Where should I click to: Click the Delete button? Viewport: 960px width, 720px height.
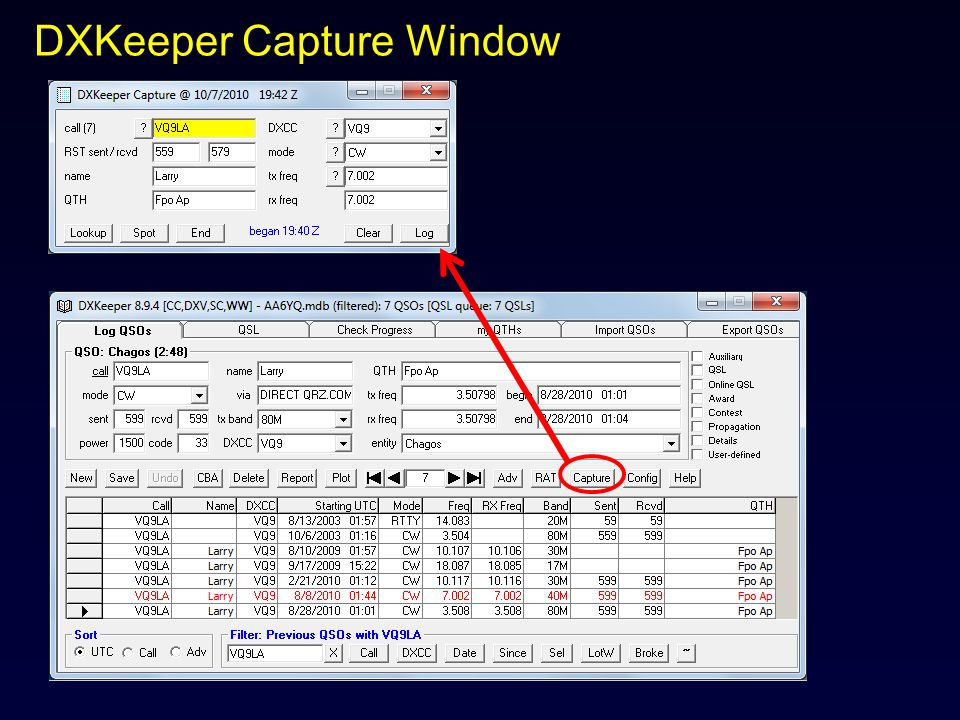[x=249, y=478]
